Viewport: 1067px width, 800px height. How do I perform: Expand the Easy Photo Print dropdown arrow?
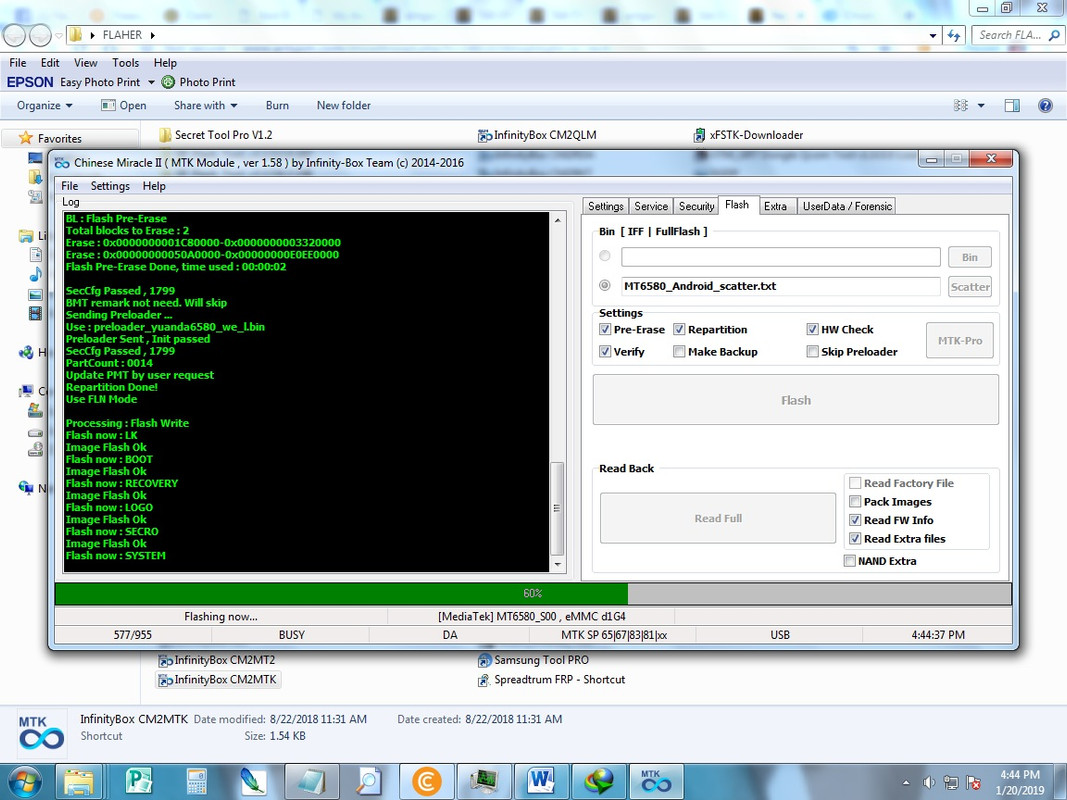[151, 82]
